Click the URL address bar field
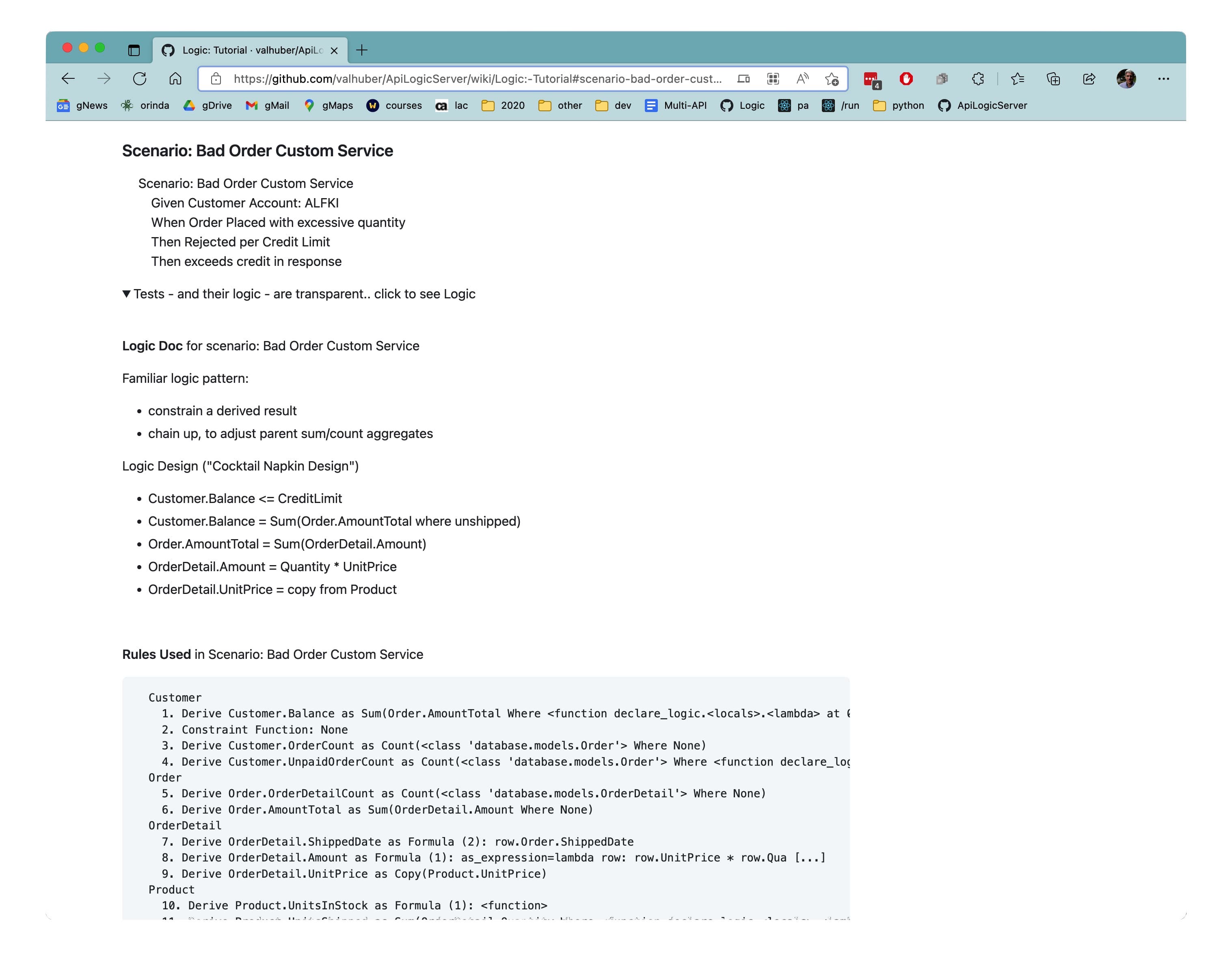Viewport: 1232px width, 980px height. [477, 79]
